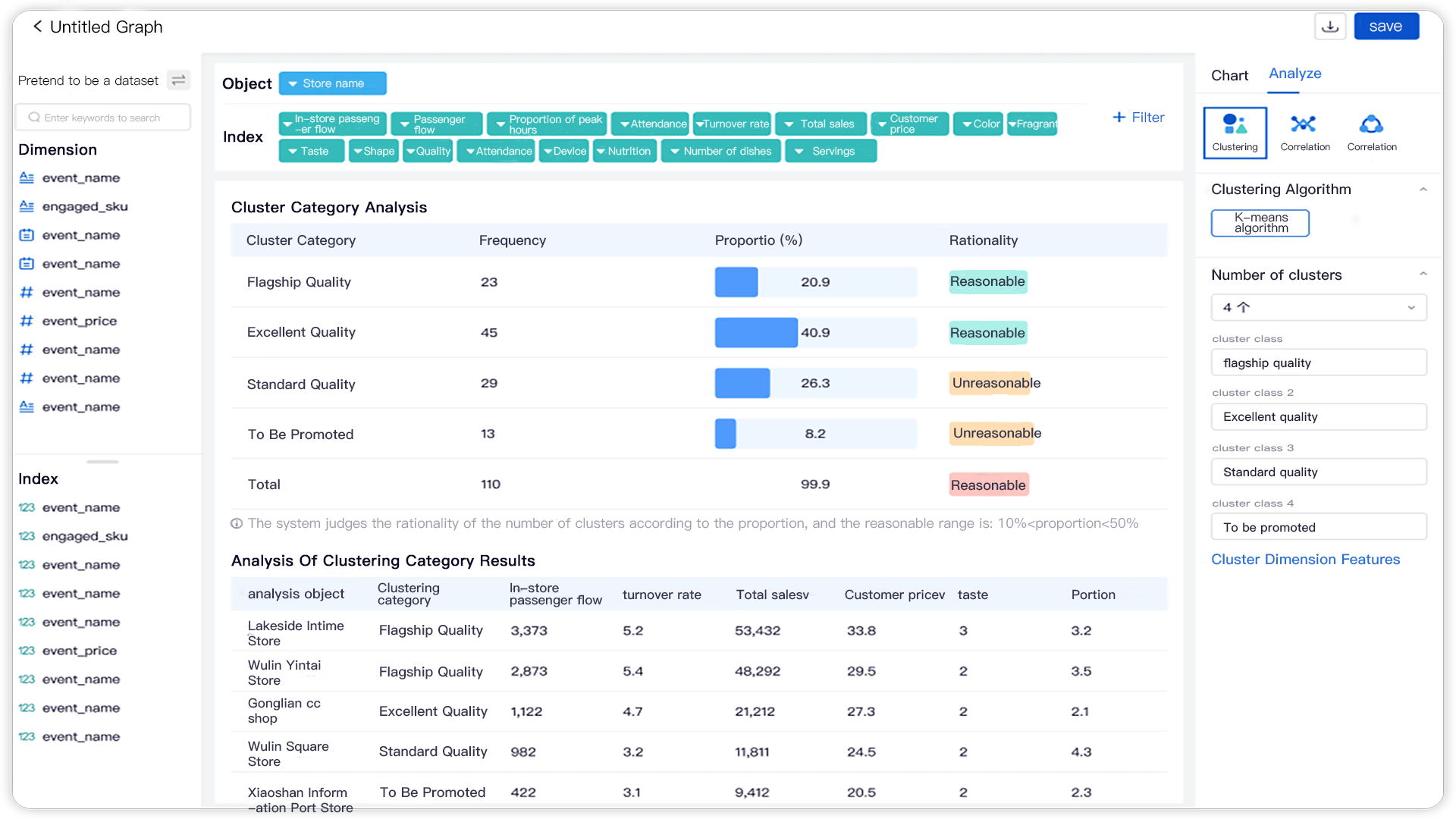Switch to the Chart tab
Viewport: 1456px width, 819px height.
click(1229, 75)
